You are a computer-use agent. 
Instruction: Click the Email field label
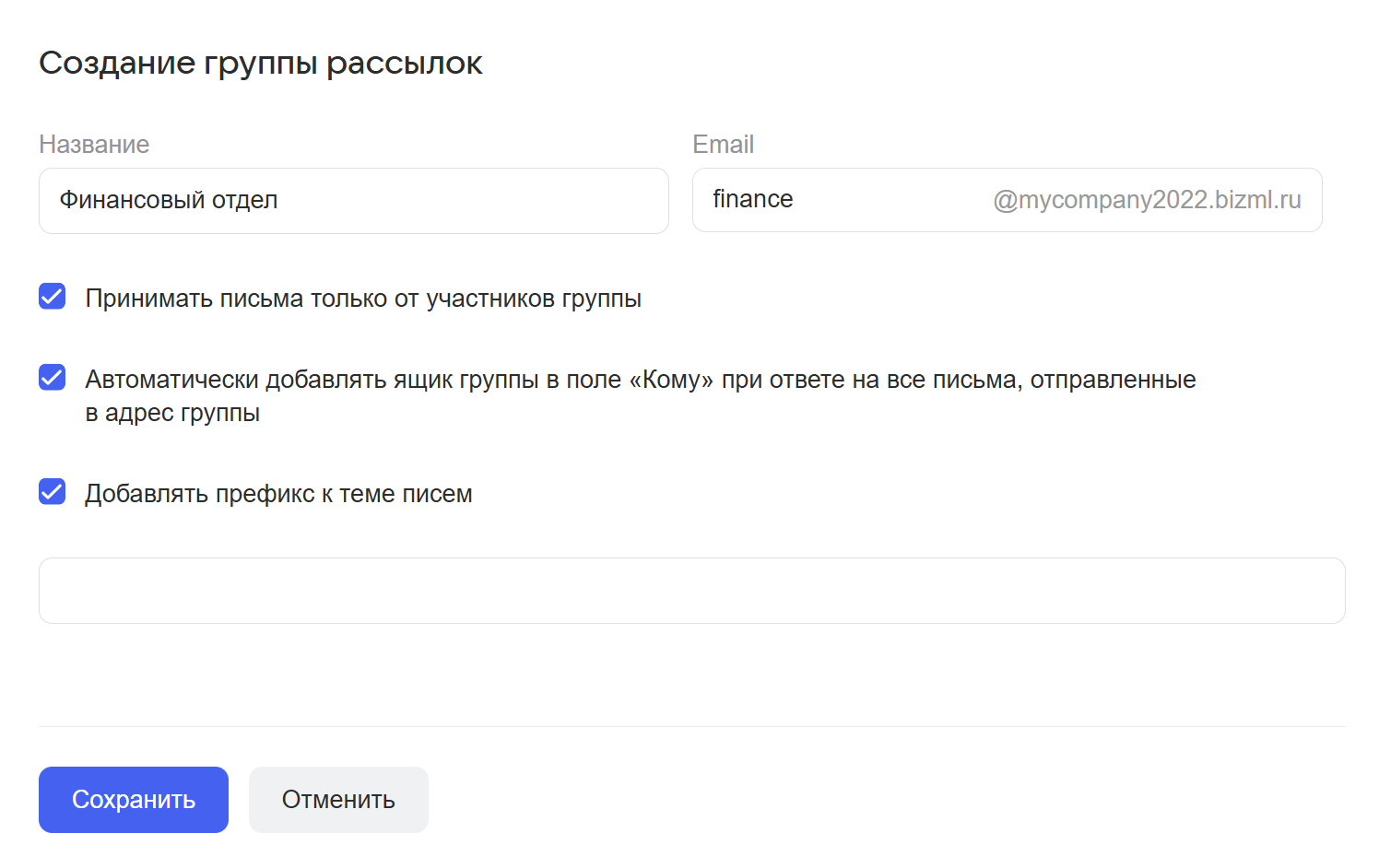723,145
